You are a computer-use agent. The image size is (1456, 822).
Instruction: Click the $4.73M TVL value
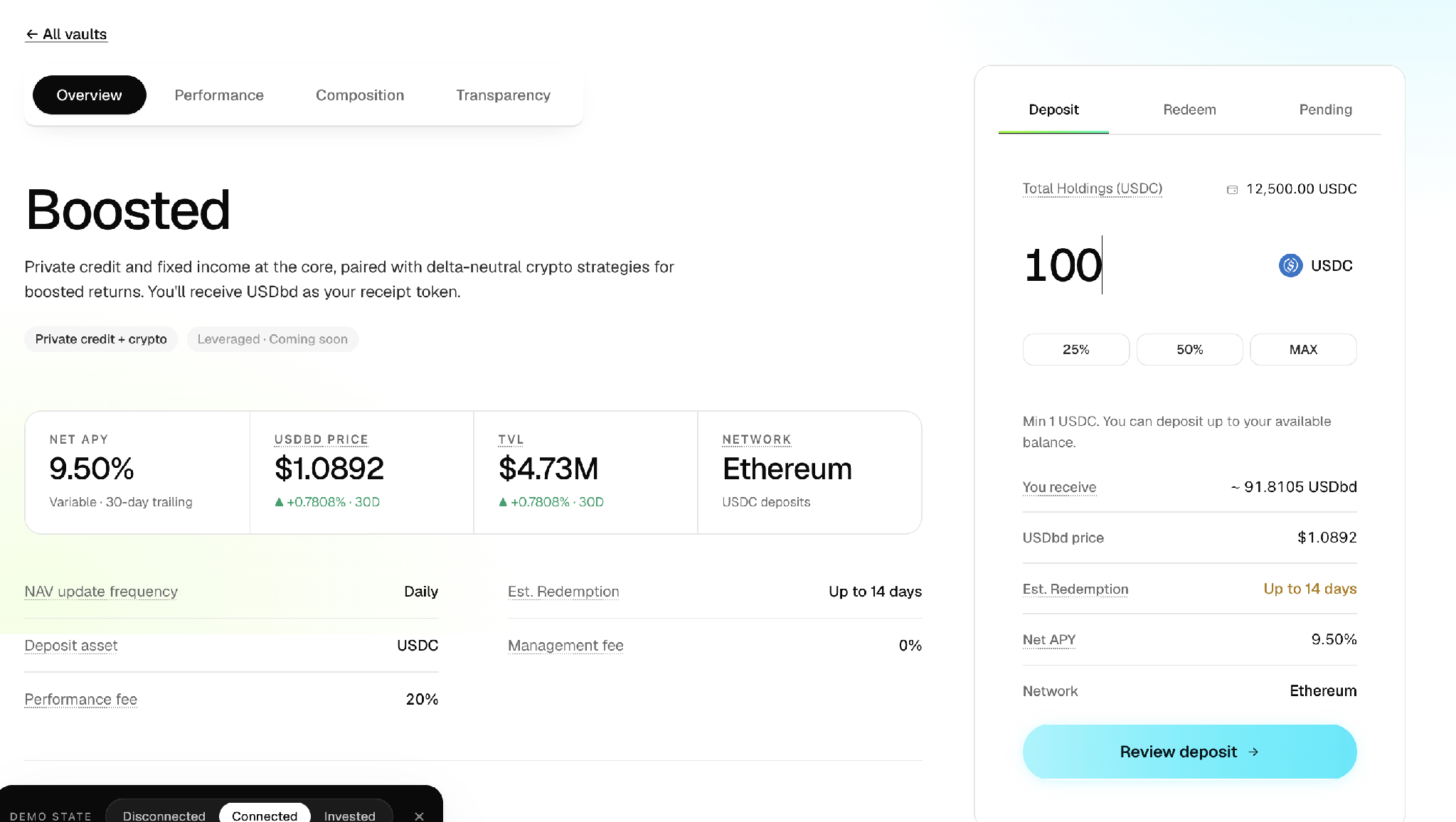coord(548,469)
